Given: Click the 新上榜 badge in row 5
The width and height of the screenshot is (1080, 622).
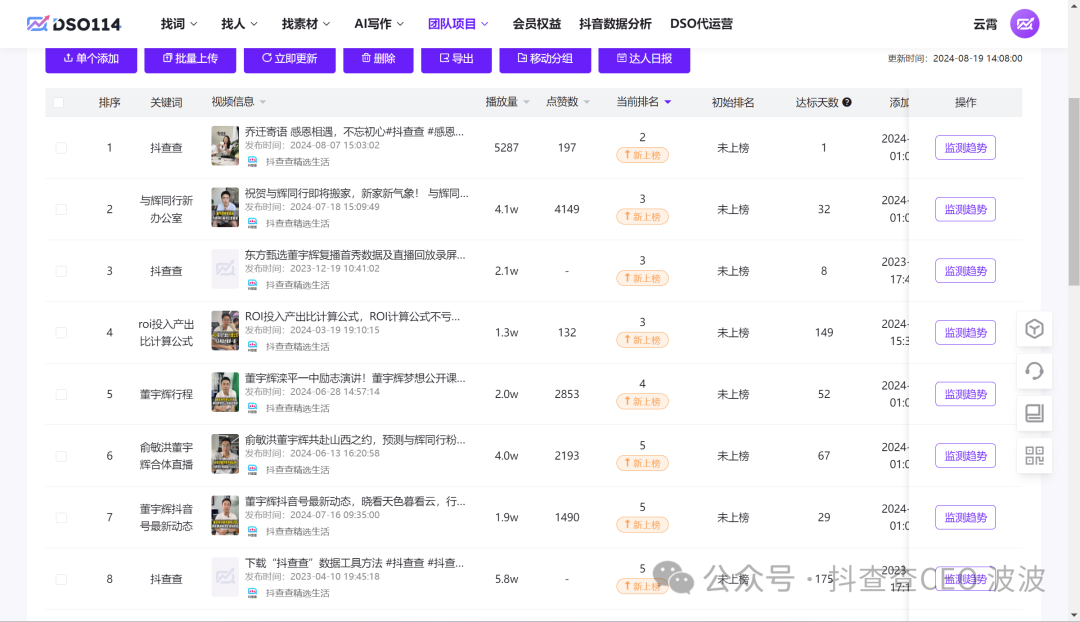Looking at the screenshot, I should click(642, 402).
